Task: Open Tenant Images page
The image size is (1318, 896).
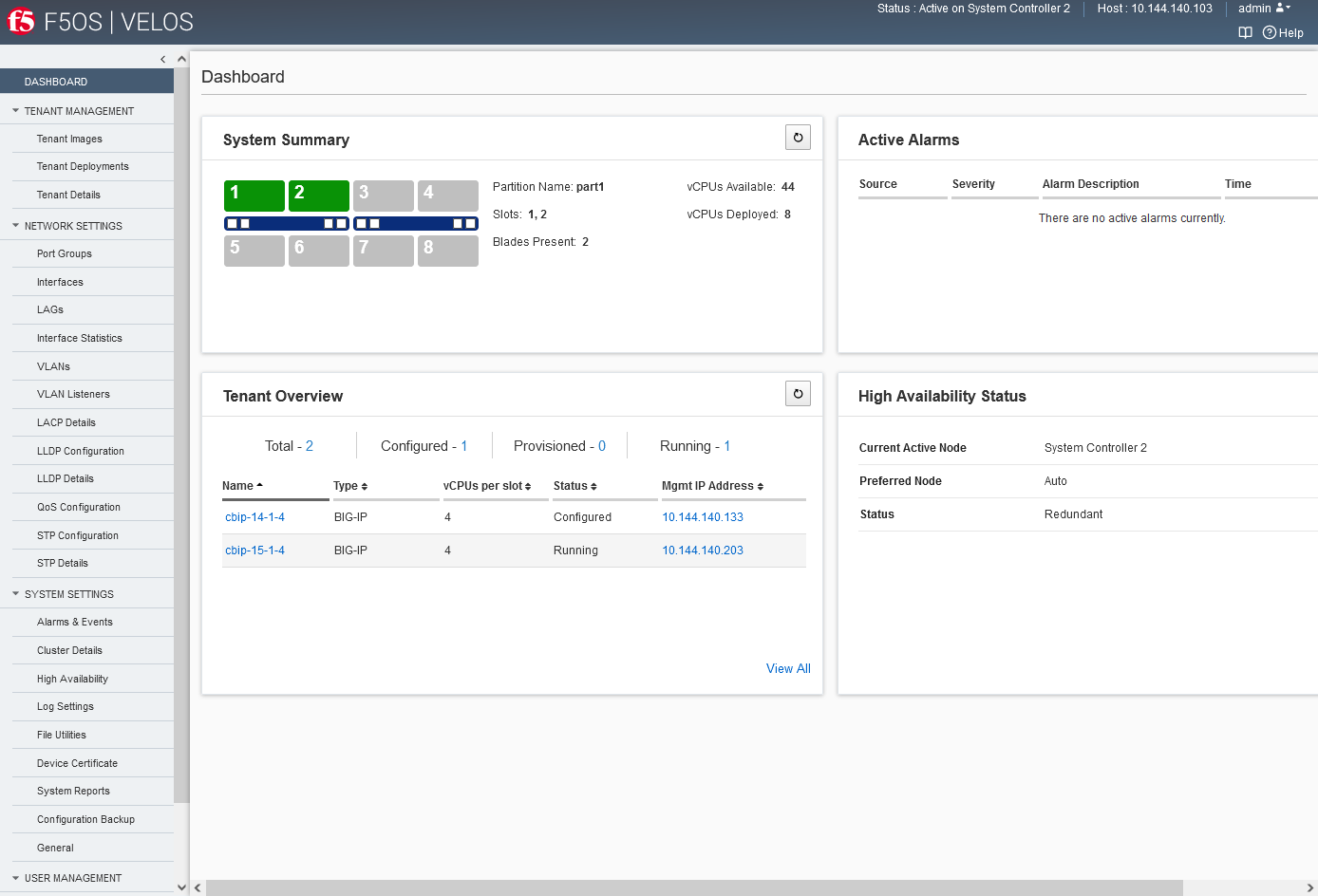Action: (69, 139)
